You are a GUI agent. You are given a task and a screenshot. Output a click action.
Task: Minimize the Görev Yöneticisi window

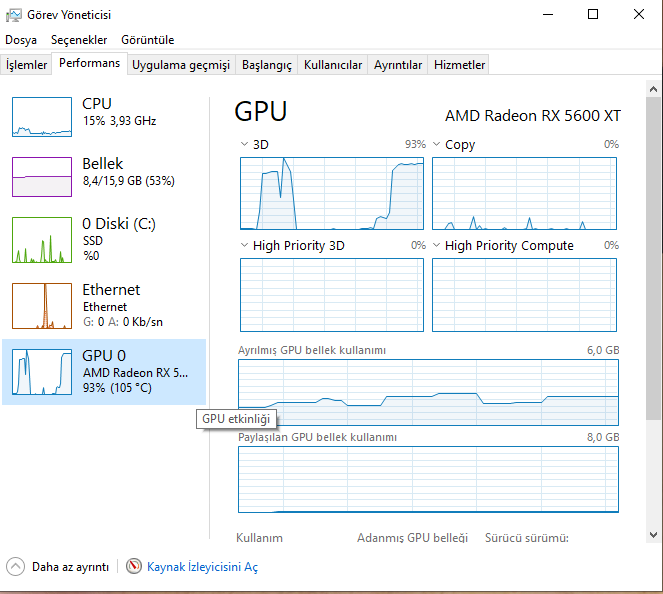click(x=548, y=14)
